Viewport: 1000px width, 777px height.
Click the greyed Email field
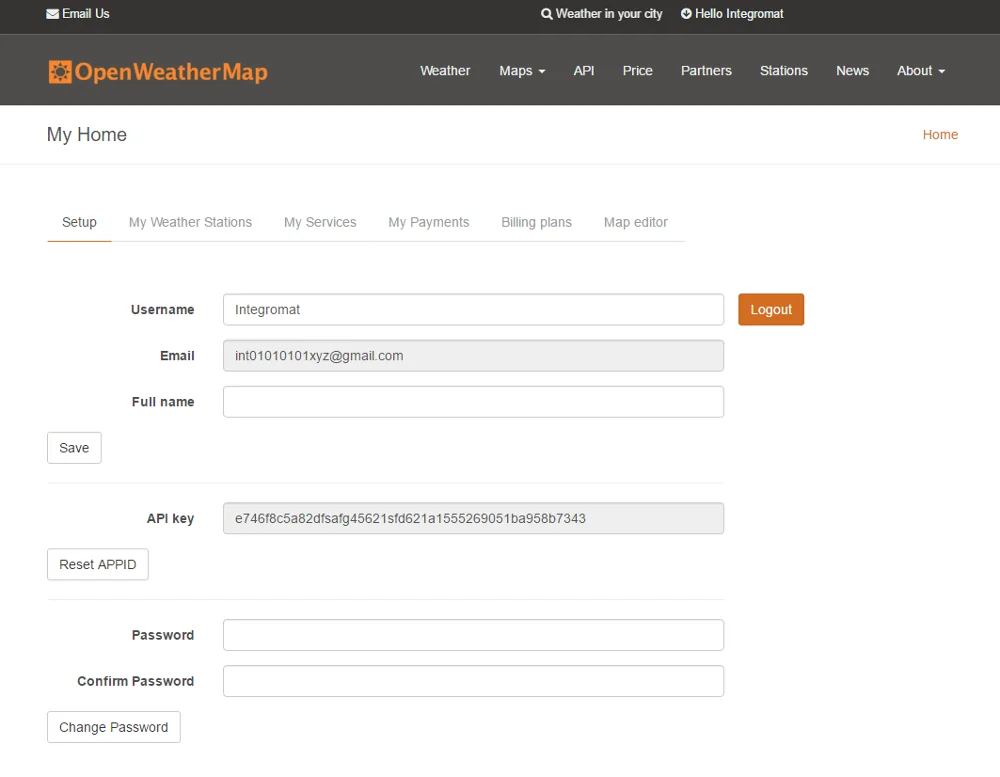pyautogui.click(x=473, y=356)
